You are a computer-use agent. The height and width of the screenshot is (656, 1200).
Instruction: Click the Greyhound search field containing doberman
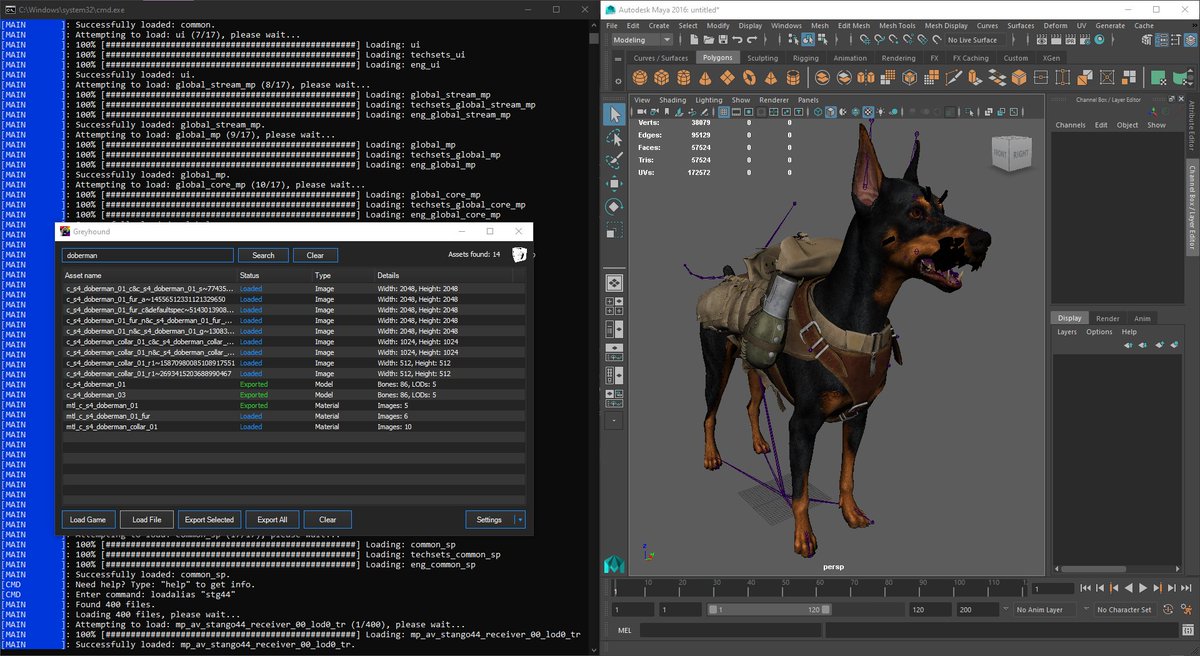(148, 255)
